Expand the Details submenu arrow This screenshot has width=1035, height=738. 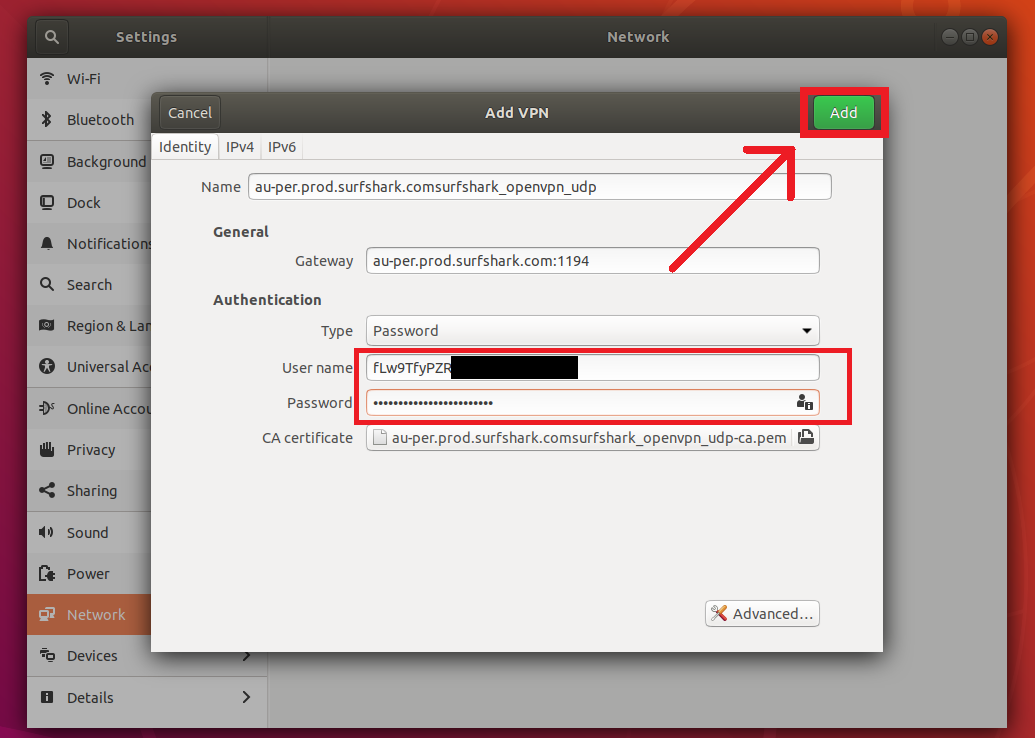246,697
